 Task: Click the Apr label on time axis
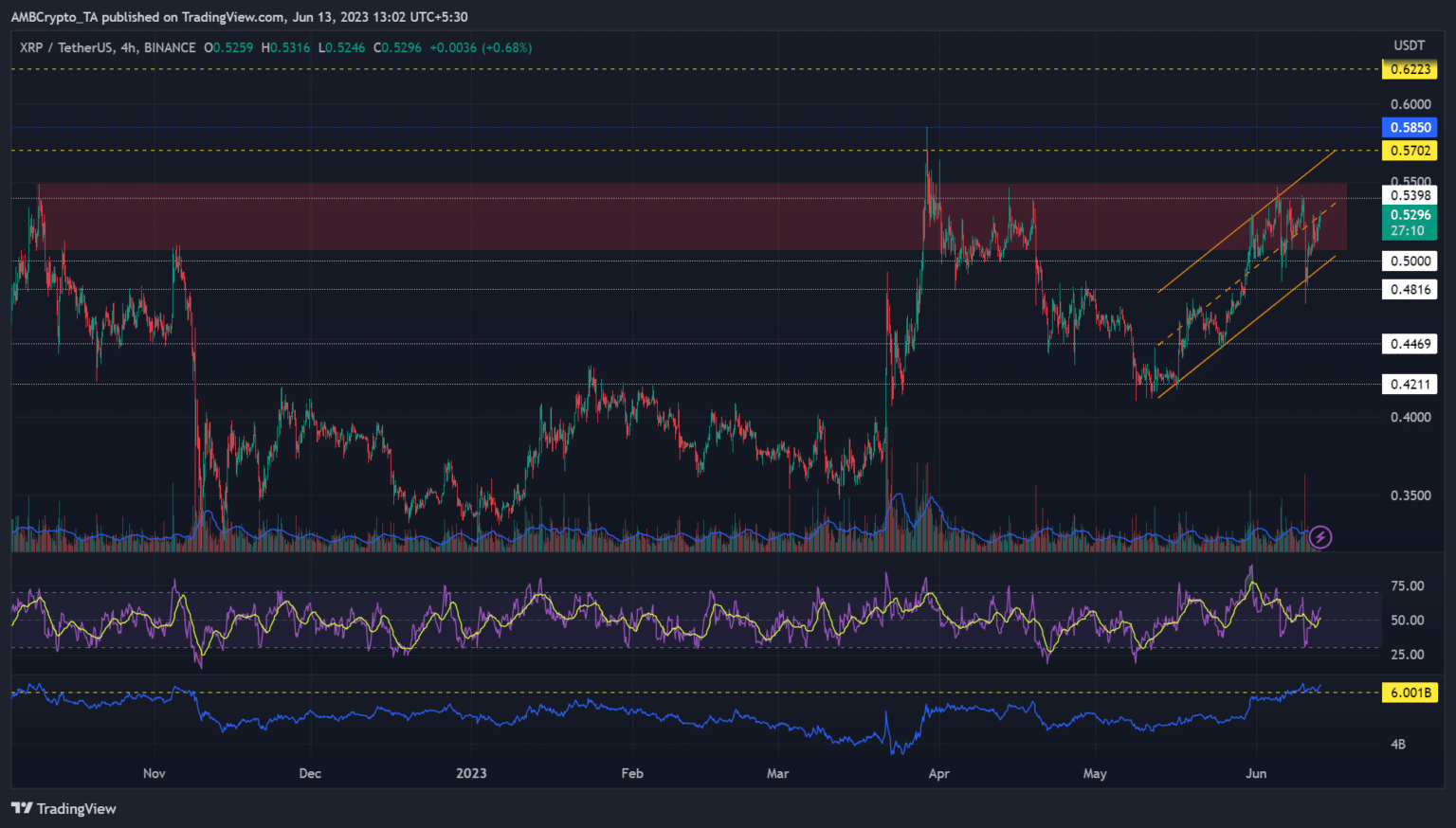938,773
